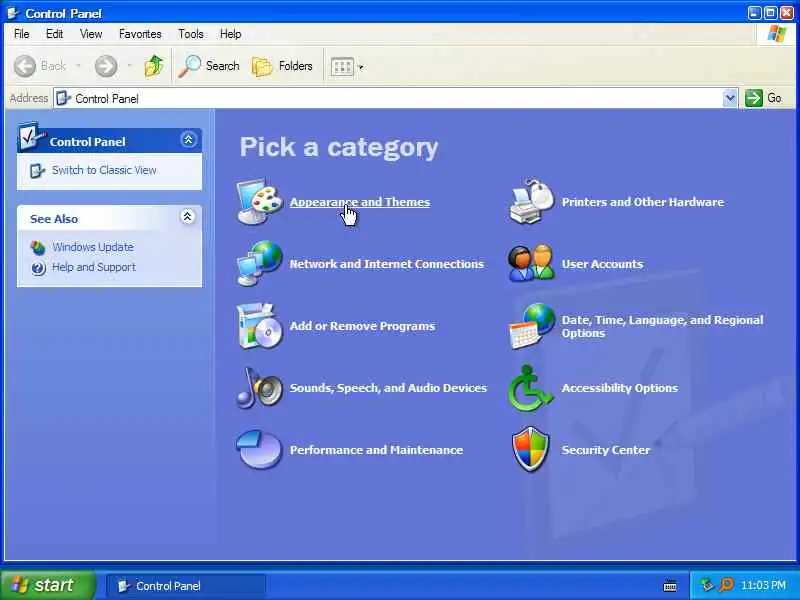Click the Forward arrow toolbar button
Viewport: 800px width, 600px height.
click(106, 66)
